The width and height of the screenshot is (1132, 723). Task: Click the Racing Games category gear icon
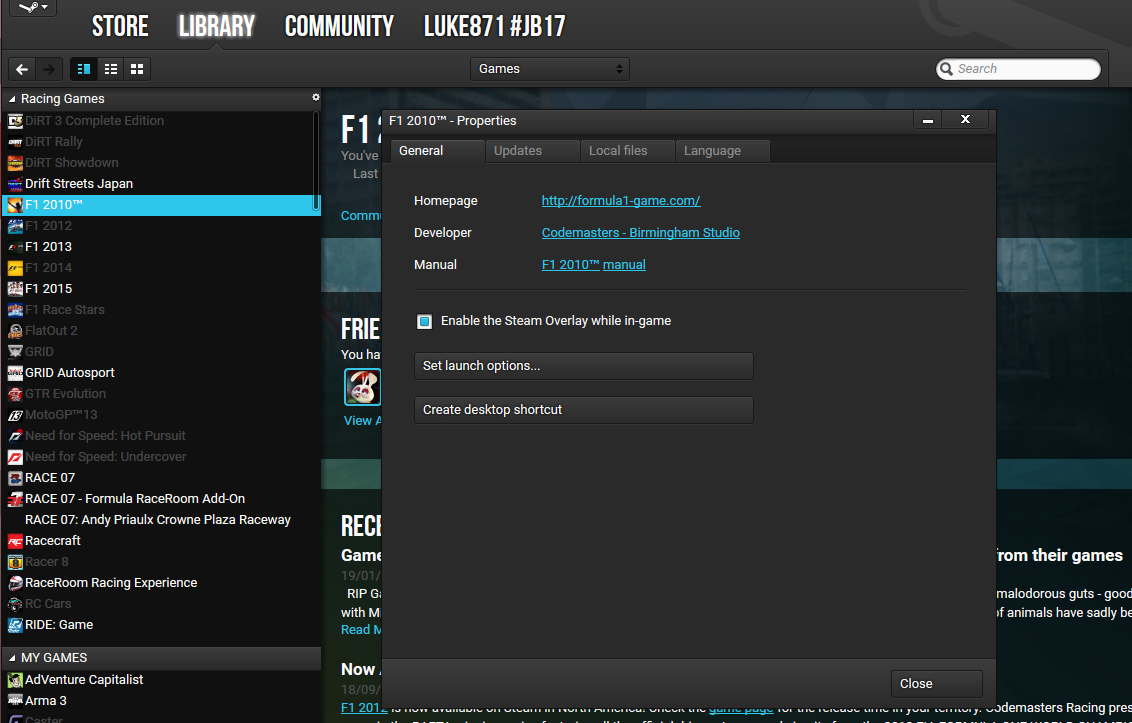[x=315, y=98]
